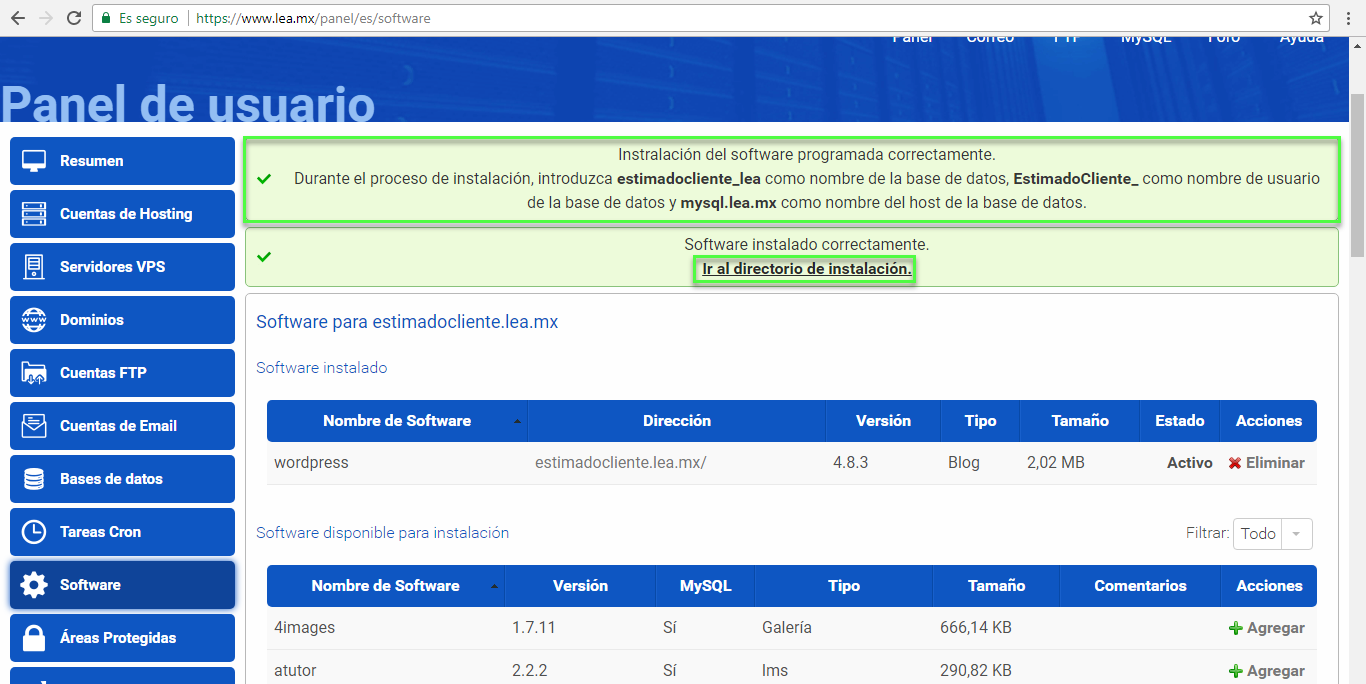This screenshot has width=1366, height=684.
Task: Click the gear icon for Software
Action: [x=34, y=585]
